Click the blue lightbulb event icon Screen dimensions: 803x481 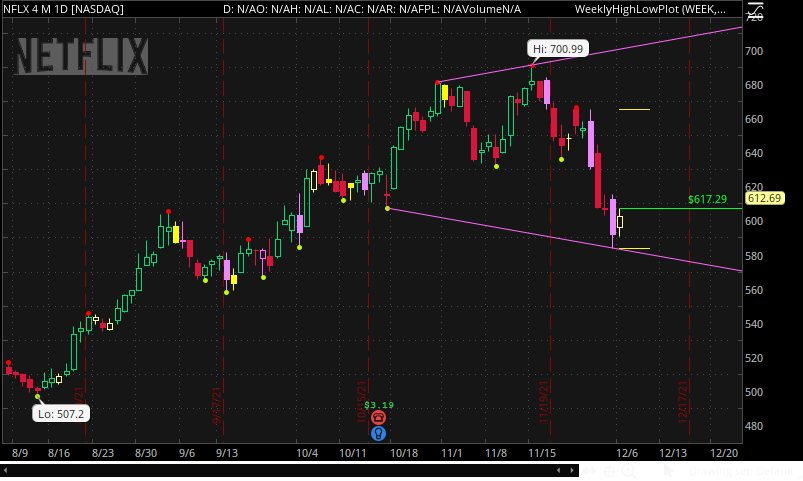378,433
